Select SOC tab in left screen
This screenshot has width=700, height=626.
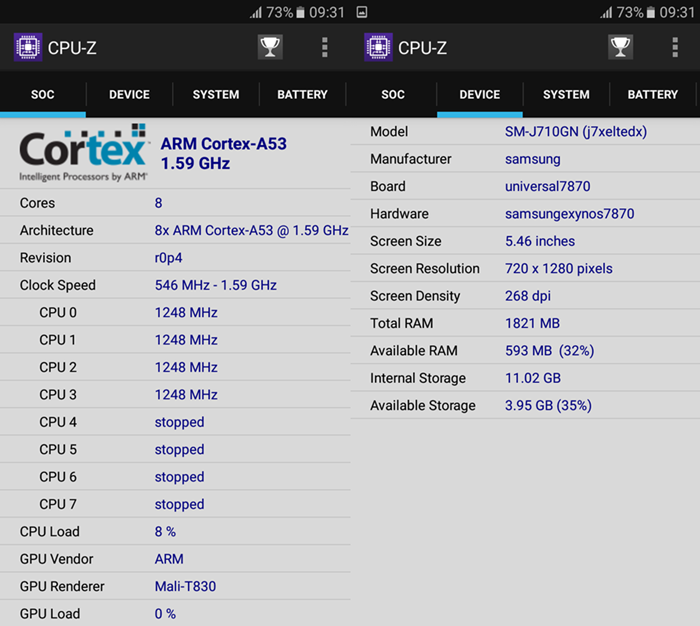43,95
